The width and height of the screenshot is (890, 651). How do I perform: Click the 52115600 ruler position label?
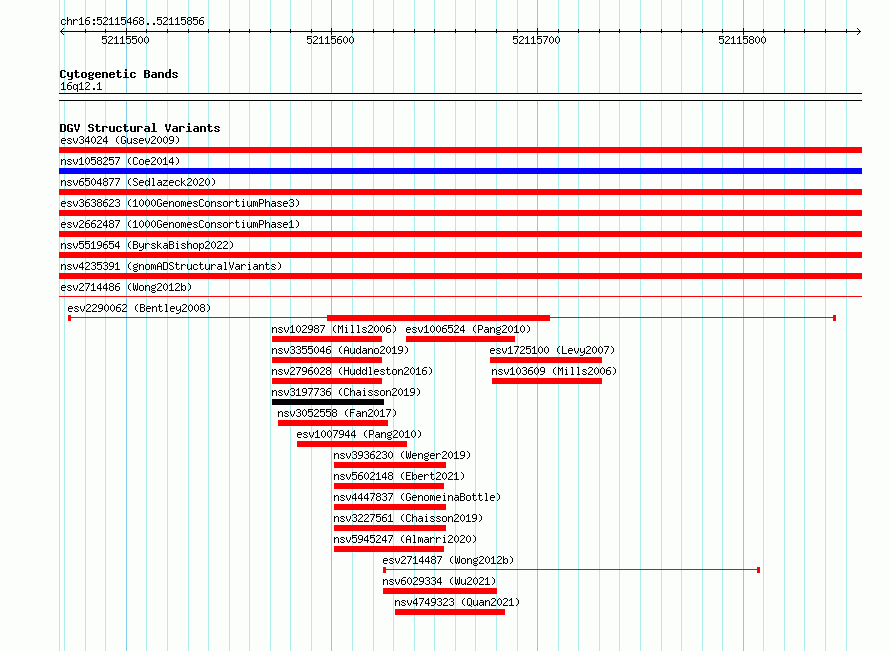point(330,40)
